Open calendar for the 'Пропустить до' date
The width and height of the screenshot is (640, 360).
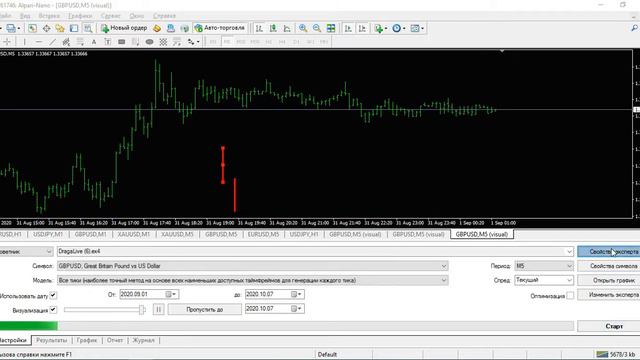click(x=296, y=309)
